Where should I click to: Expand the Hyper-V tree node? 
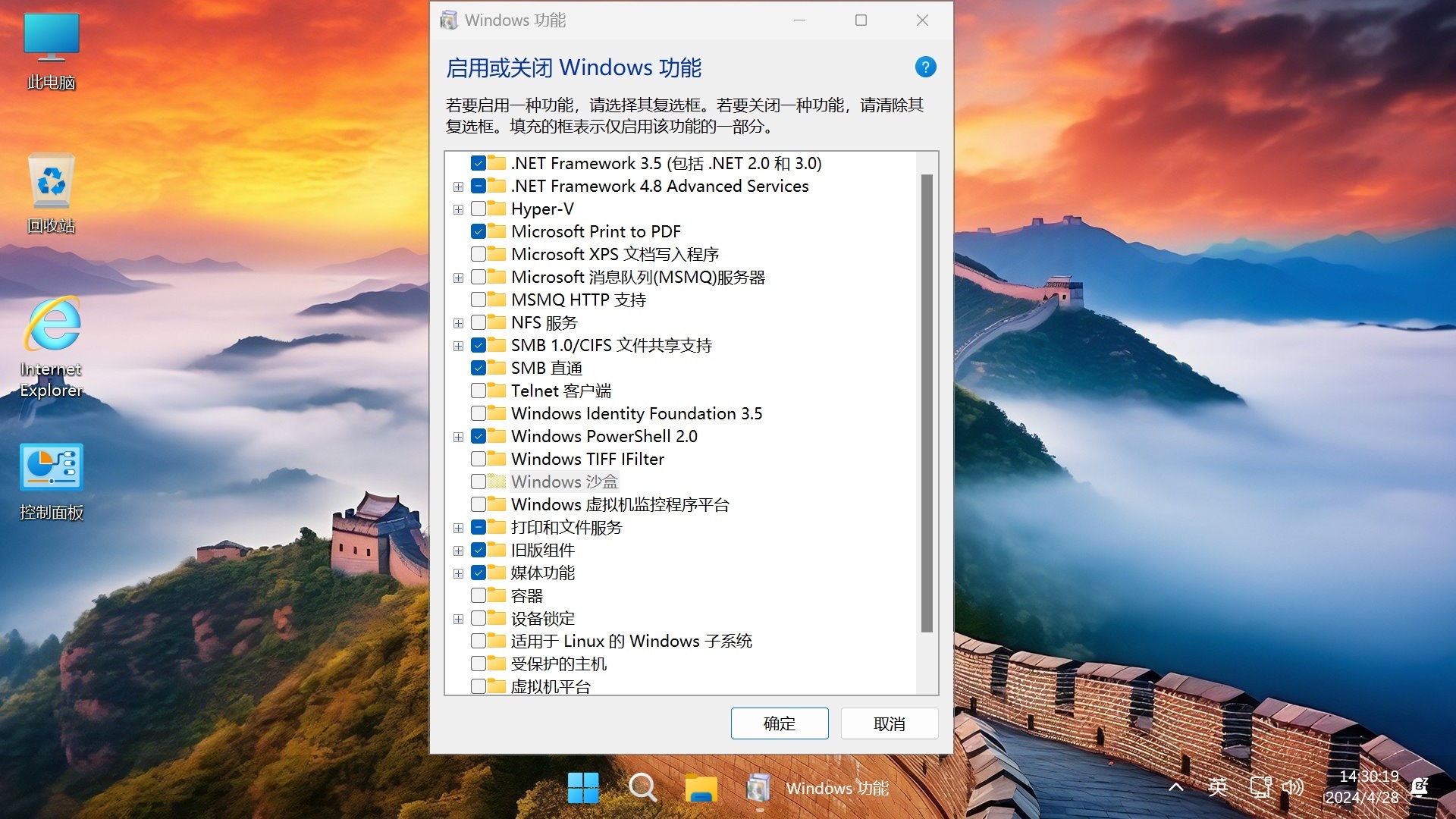click(x=458, y=209)
